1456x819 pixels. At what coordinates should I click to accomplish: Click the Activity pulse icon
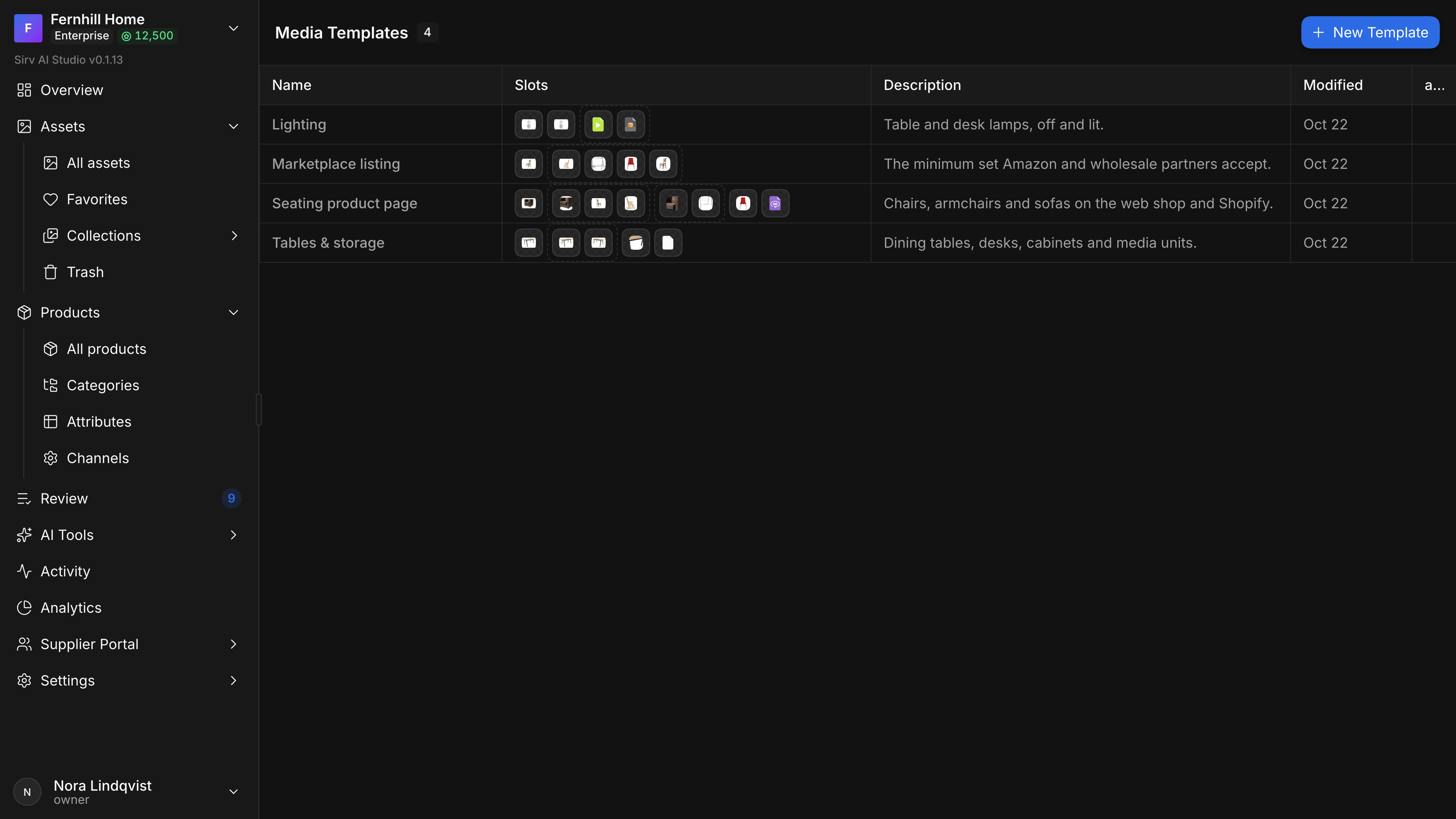[x=24, y=571]
